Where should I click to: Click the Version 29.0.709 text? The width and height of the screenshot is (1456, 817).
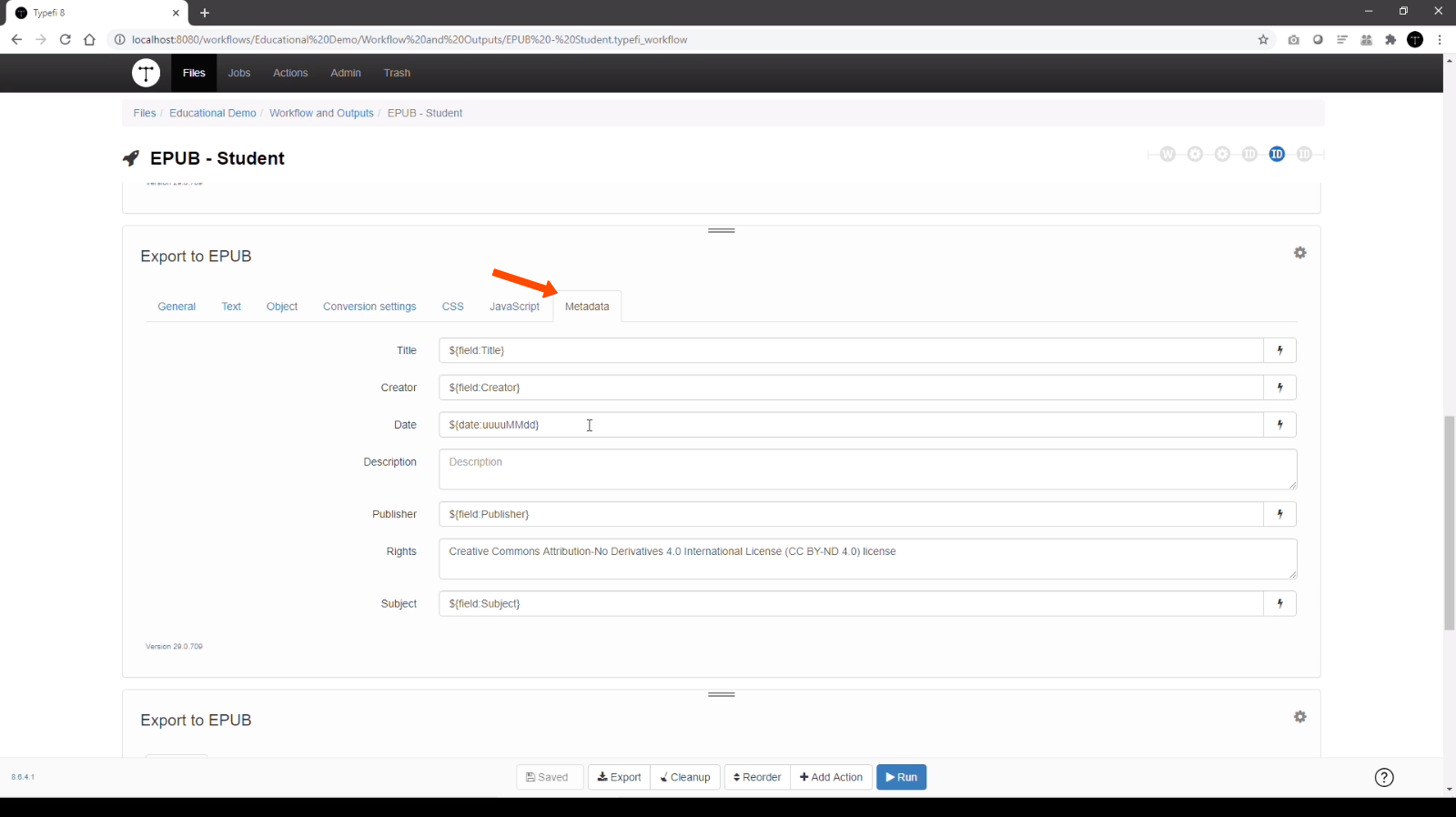pos(174,646)
